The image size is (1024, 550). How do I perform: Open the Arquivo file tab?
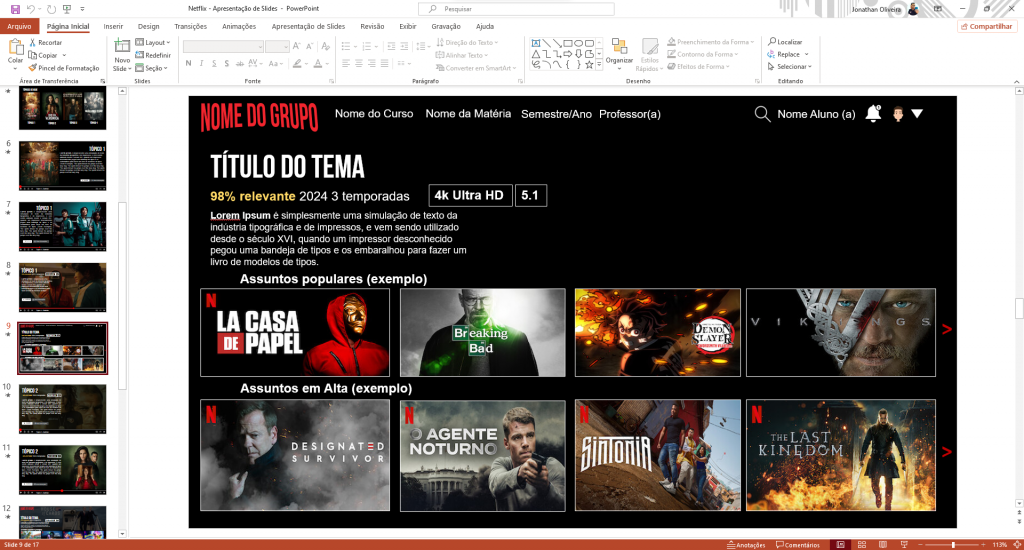pyautogui.click(x=20, y=26)
